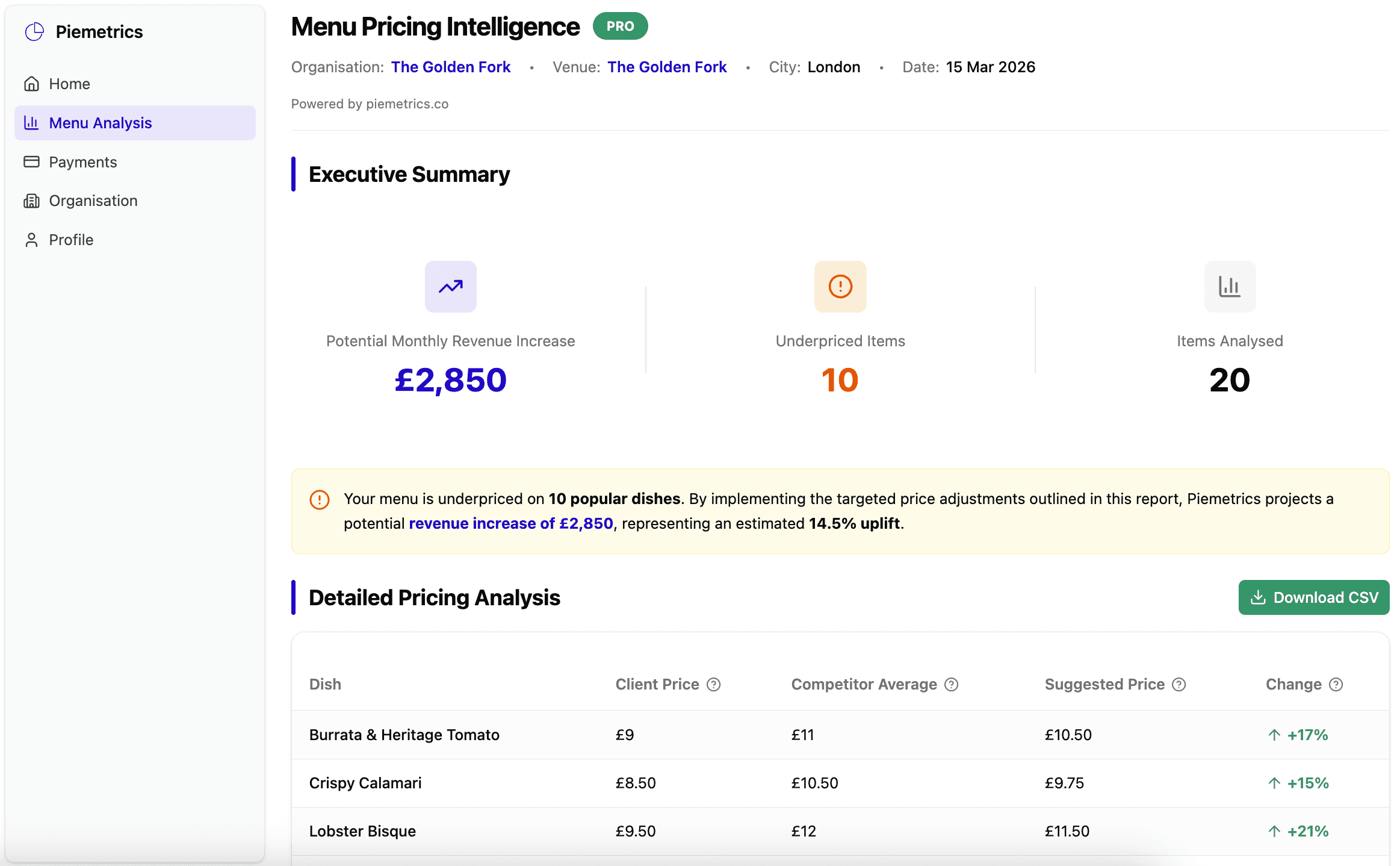Click the trending-up revenue increase icon
Image resolution: width=1400 pixels, height=866 pixels.
coord(450,287)
